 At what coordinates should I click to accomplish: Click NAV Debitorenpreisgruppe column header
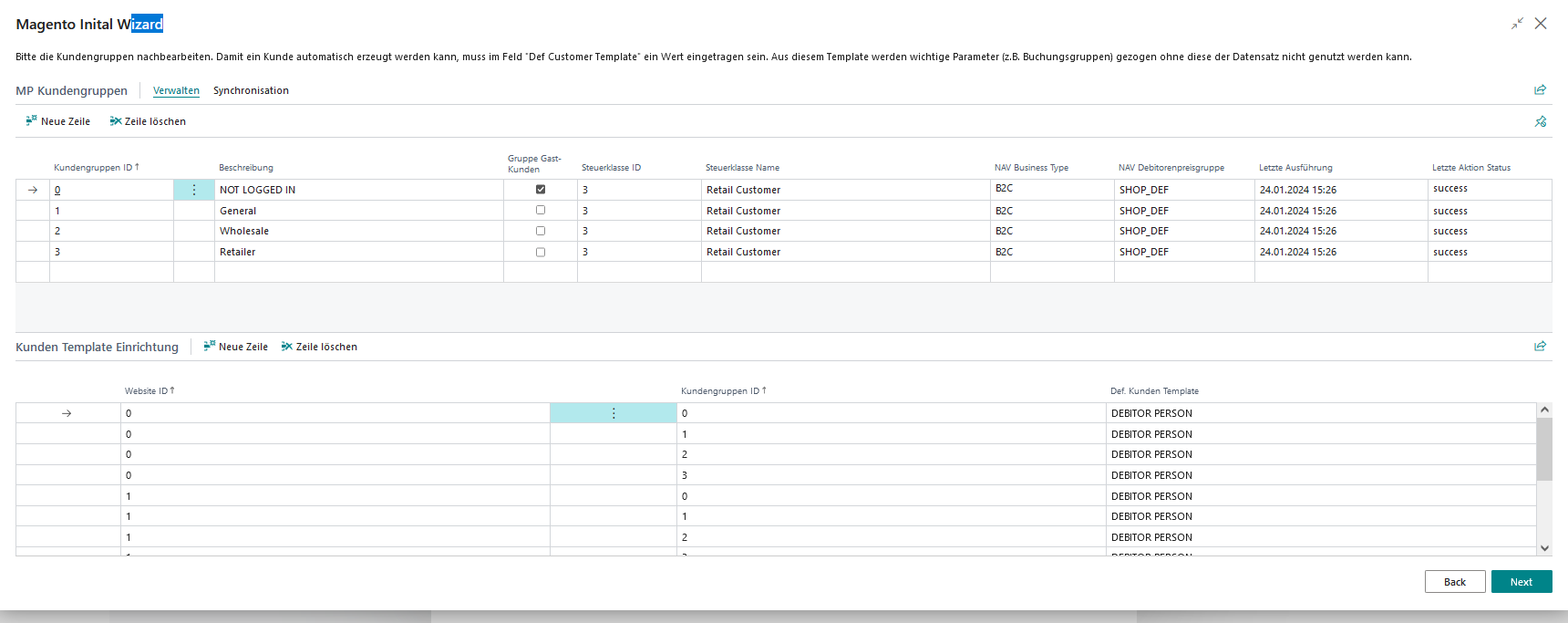(1171, 168)
